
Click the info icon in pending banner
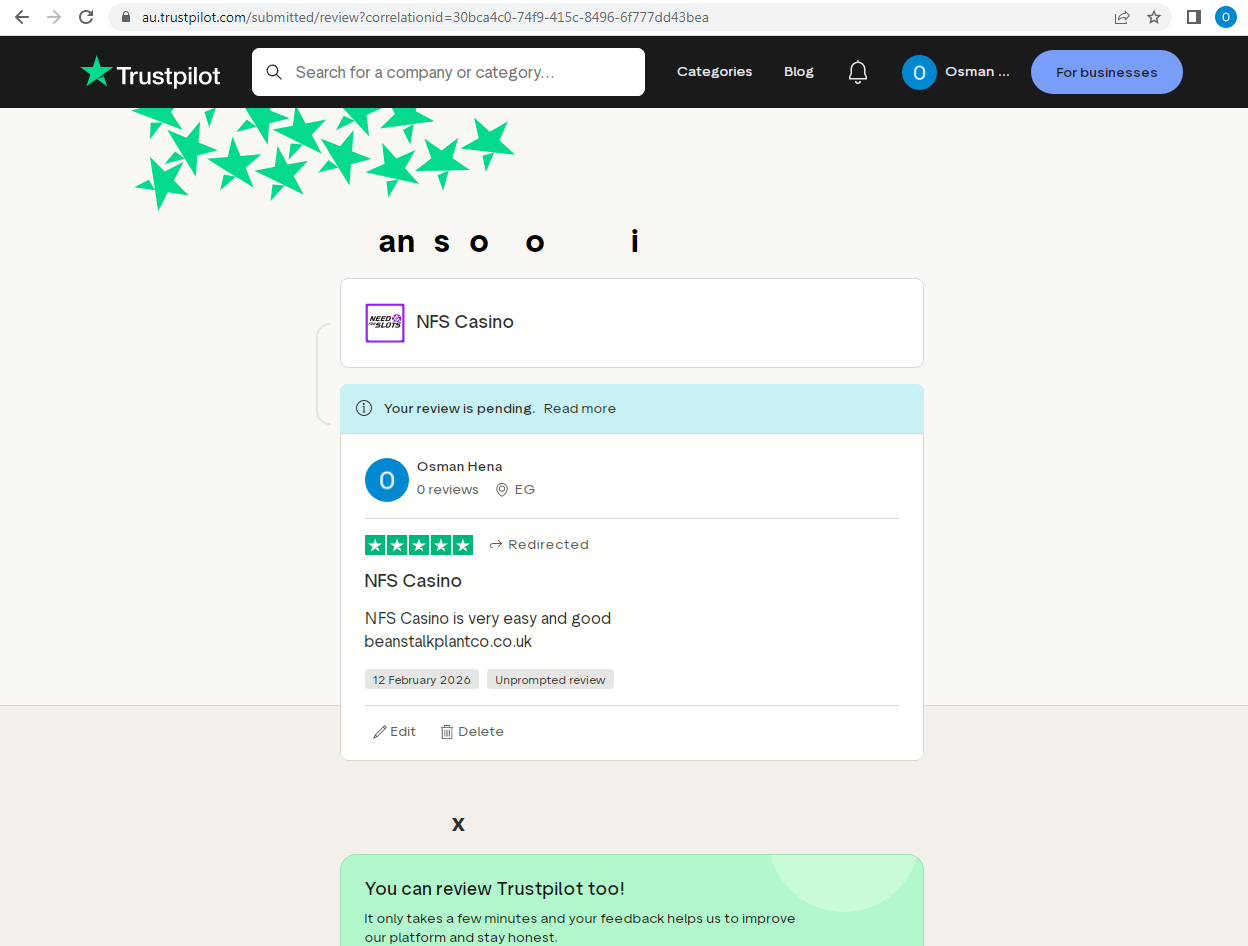tap(364, 408)
